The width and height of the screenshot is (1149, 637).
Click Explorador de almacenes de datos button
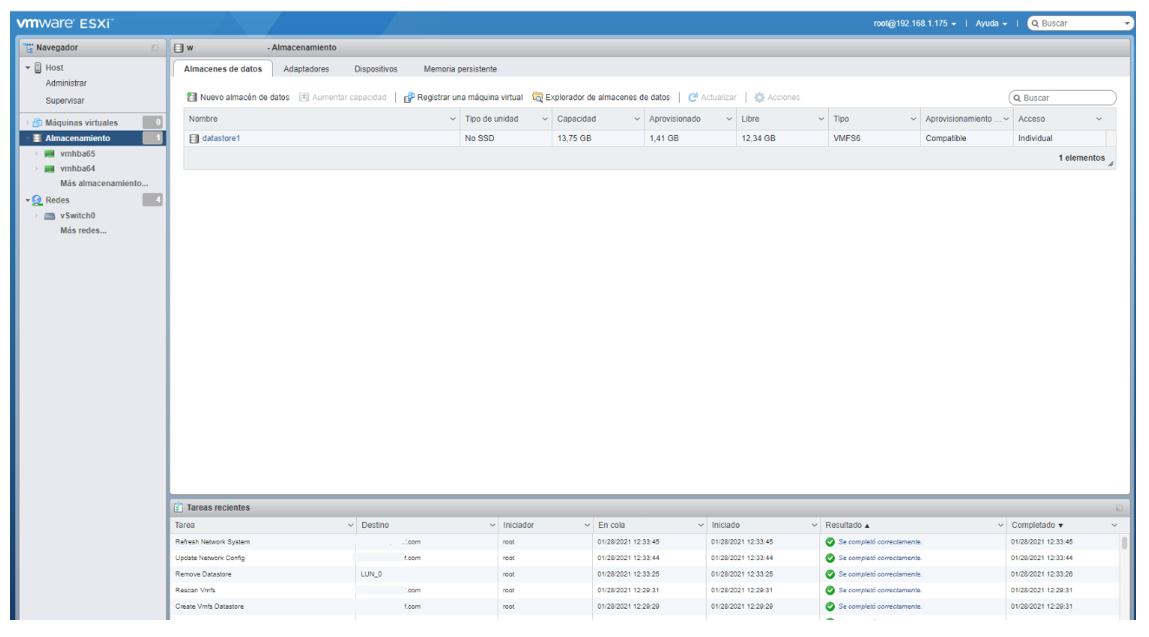[601, 97]
